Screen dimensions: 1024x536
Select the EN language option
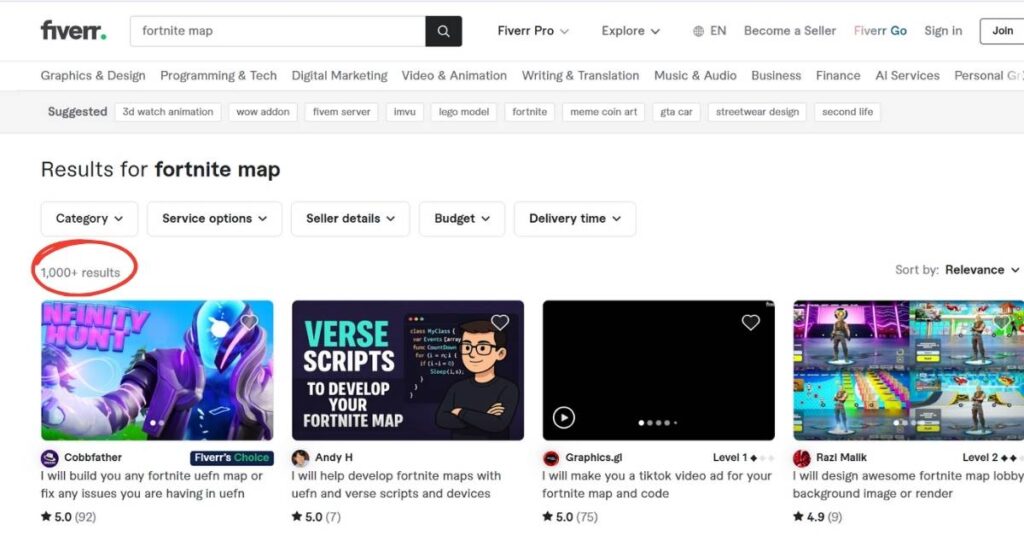coord(718,31)
